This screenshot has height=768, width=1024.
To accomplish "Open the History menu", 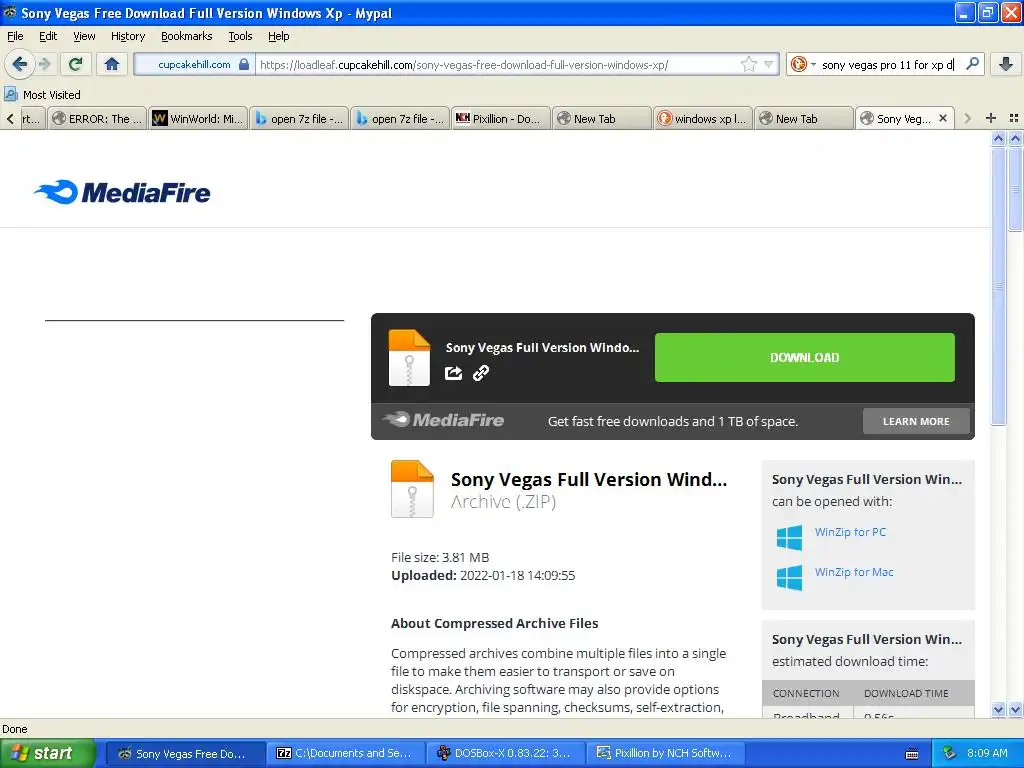I will pos(127,36).
